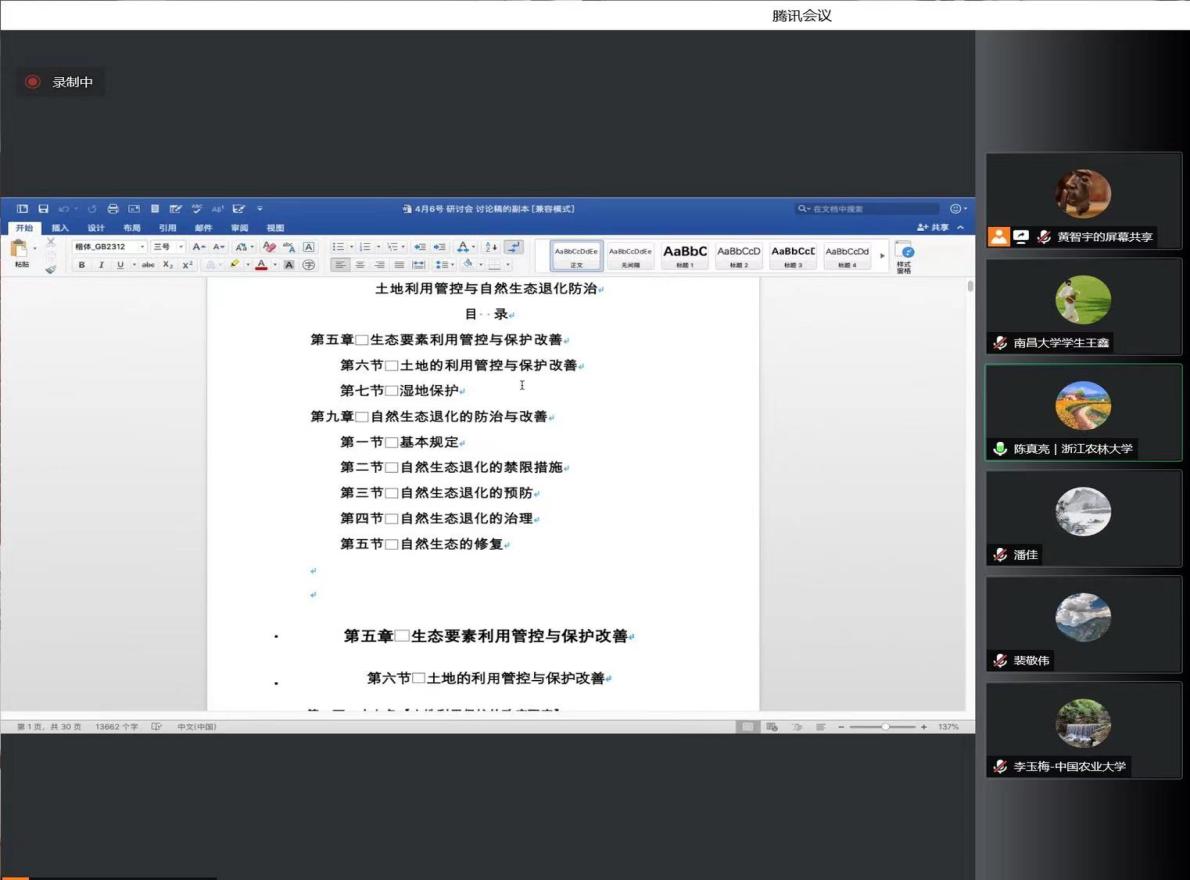Open the 审阅 ribbon tab

[x=240, y=228]
